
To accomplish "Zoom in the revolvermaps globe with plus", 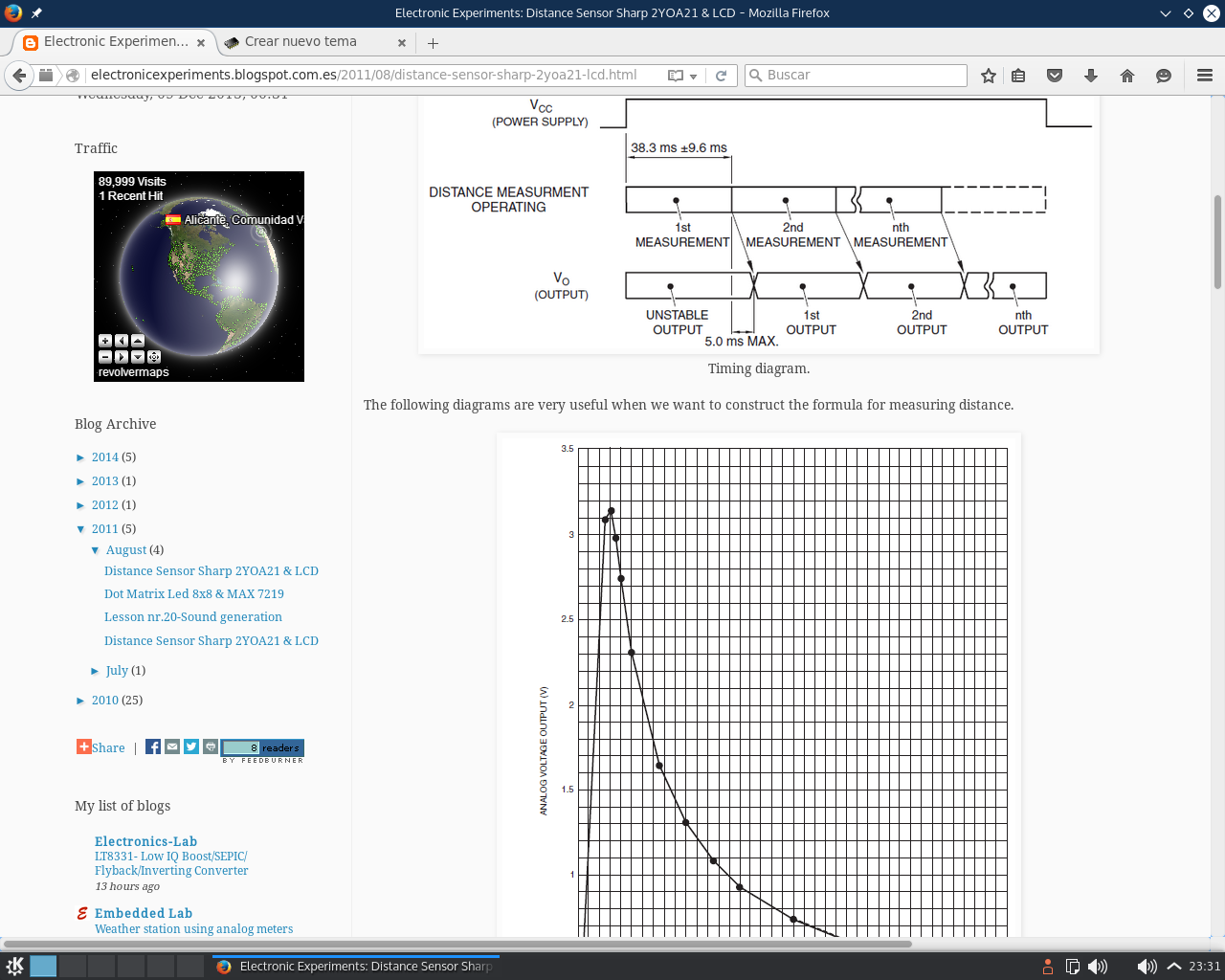I will tap(105, 341).
